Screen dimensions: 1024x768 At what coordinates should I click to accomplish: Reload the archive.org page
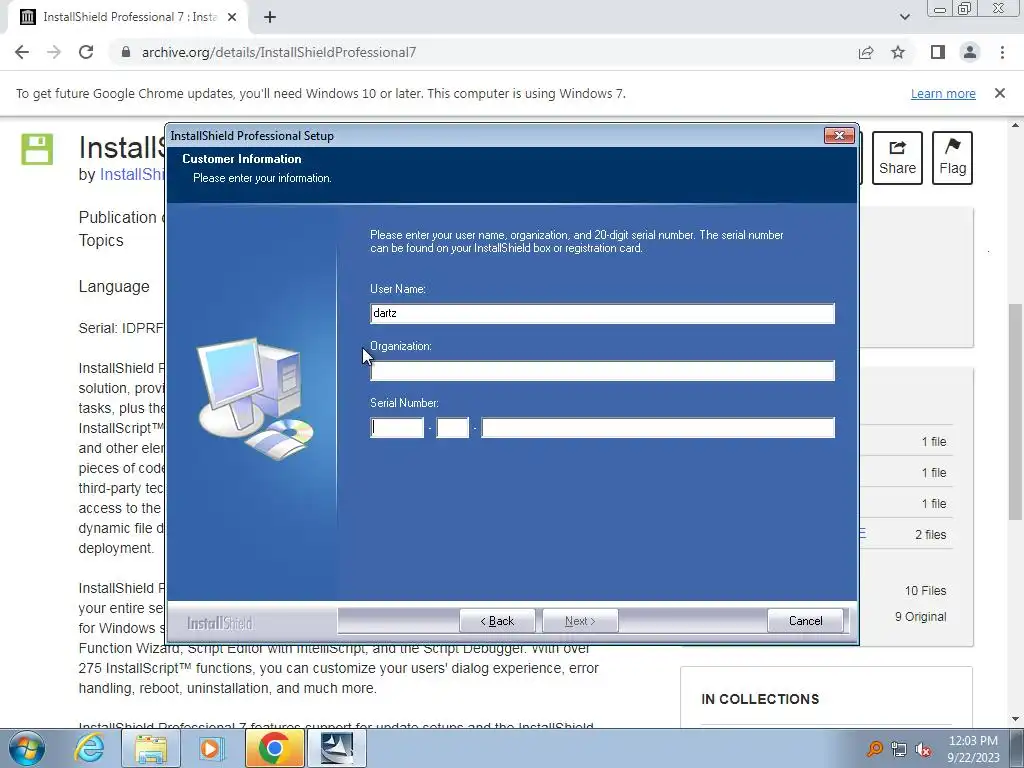coord(86,52)
